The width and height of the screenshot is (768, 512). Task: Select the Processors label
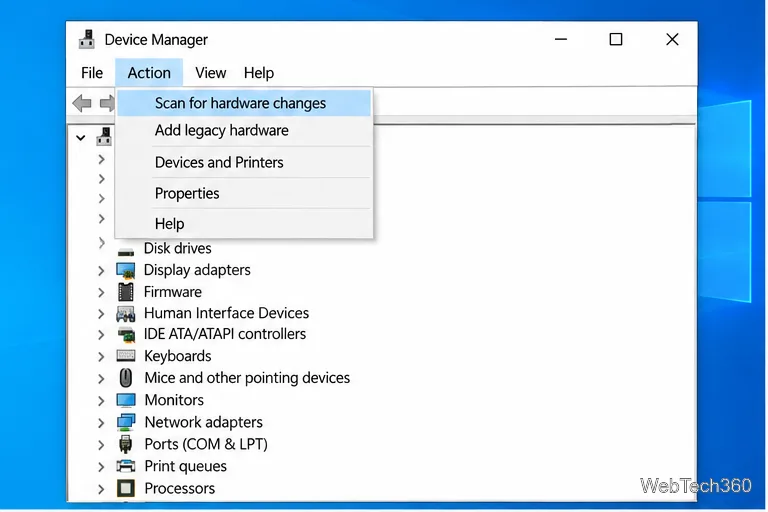pyautogui.click(x=180, y=488)
